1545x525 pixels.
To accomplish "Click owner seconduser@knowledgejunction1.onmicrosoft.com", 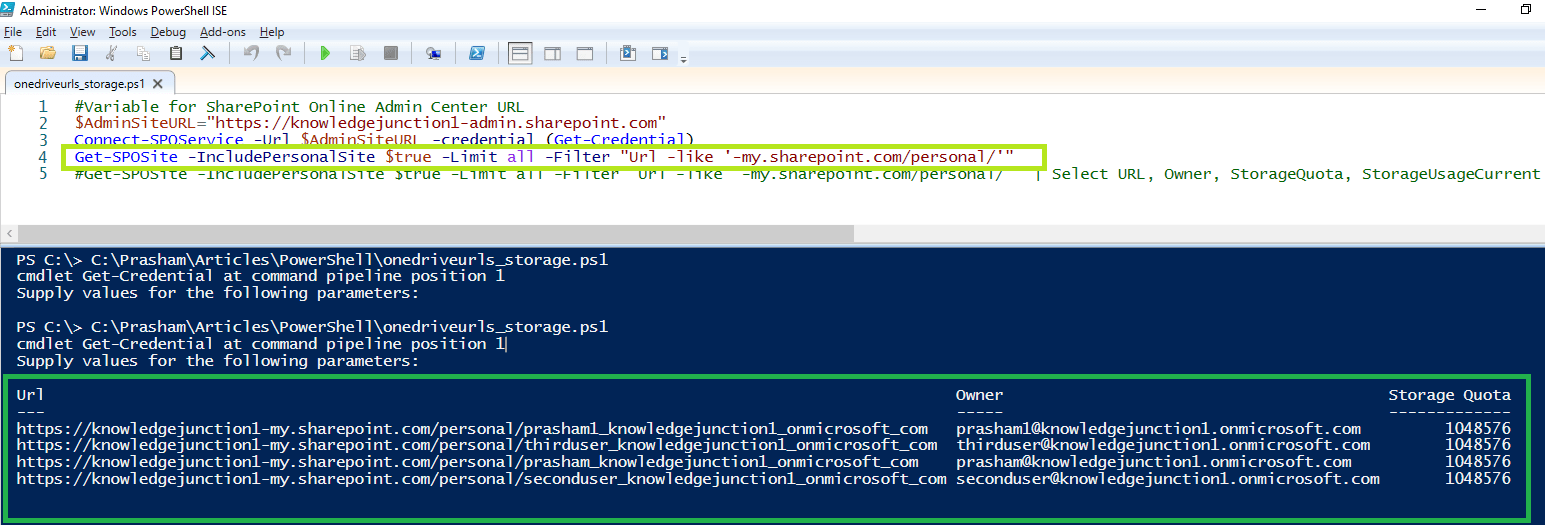I will coord(1168,479).
